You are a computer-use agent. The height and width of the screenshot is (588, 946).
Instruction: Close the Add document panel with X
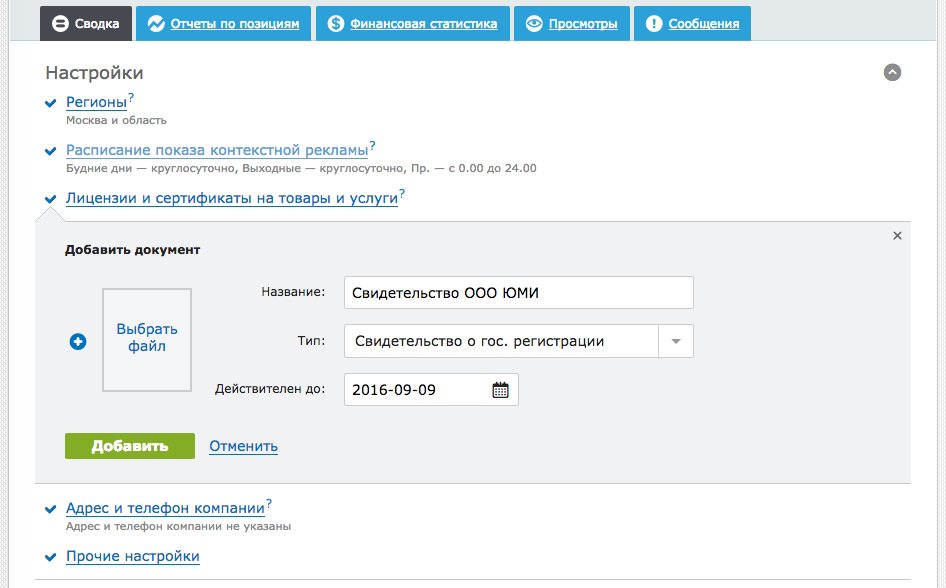point(897,236)
